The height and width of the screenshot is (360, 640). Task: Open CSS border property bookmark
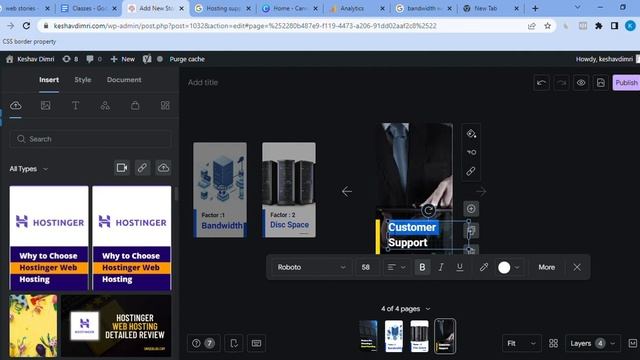coord(29,42)
